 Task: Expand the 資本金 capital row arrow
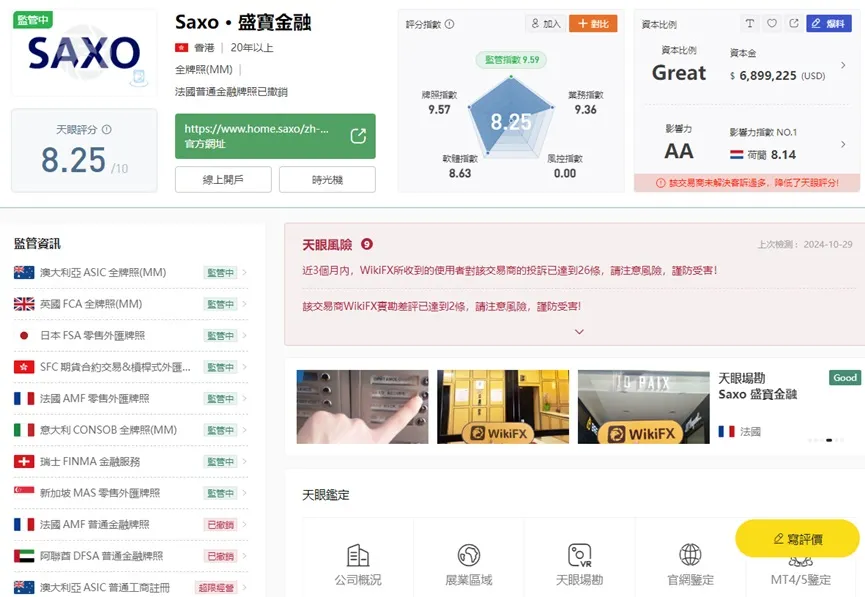point(843,65)
